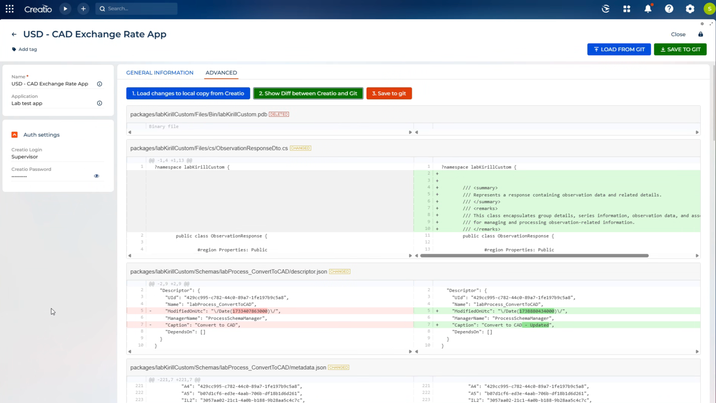This screenshot has height=403, width=716.
Task: Open the app launcher grid icon
Action: 10,9
